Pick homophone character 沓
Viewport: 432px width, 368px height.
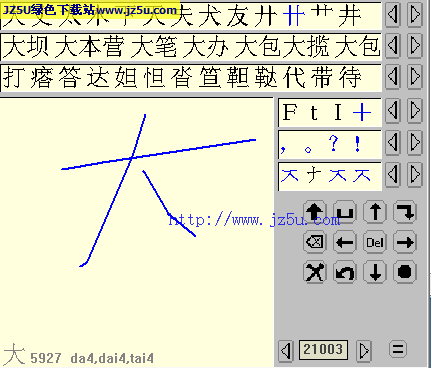tap(182, 77)
